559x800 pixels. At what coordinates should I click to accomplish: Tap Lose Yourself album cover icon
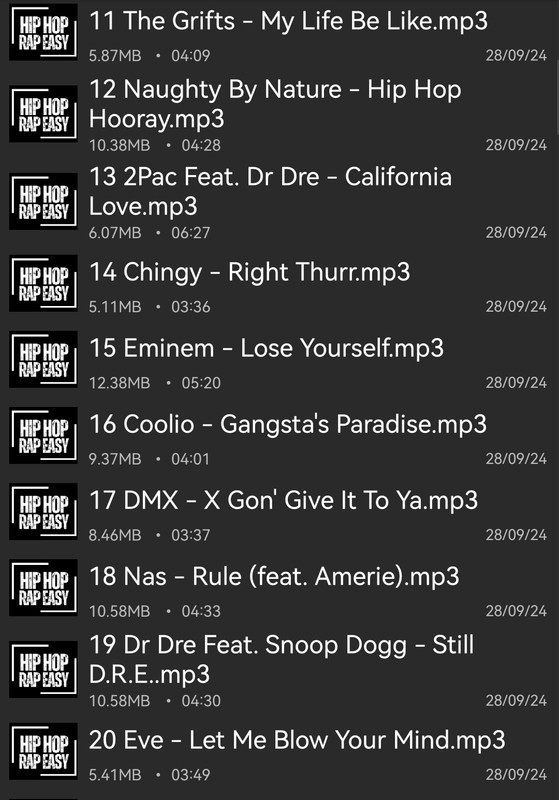point(43,359)
